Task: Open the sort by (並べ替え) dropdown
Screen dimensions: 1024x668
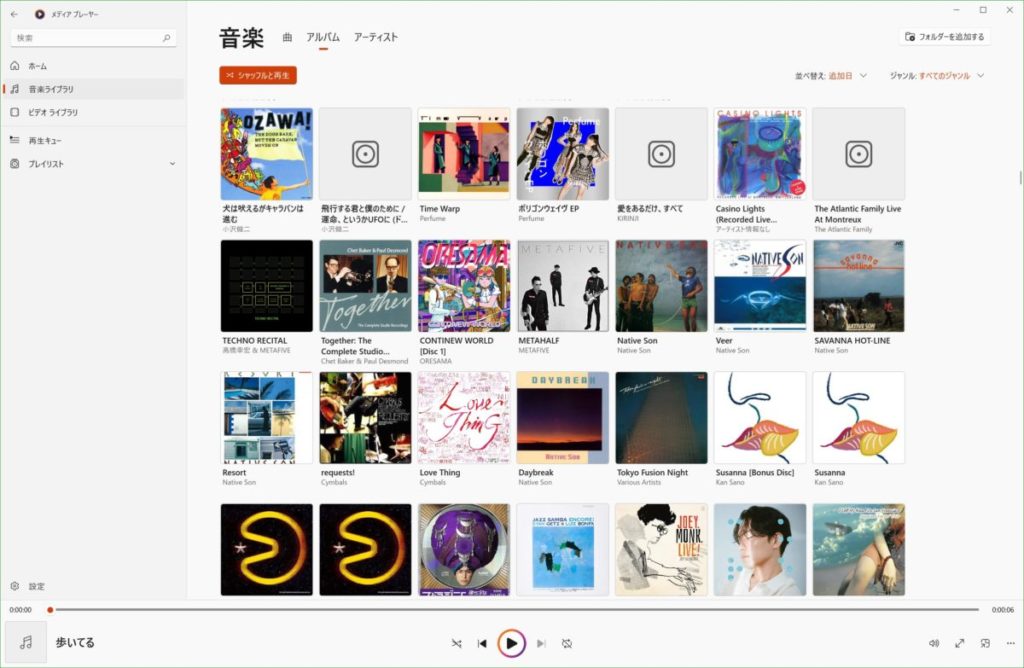Action: [831, 76]
